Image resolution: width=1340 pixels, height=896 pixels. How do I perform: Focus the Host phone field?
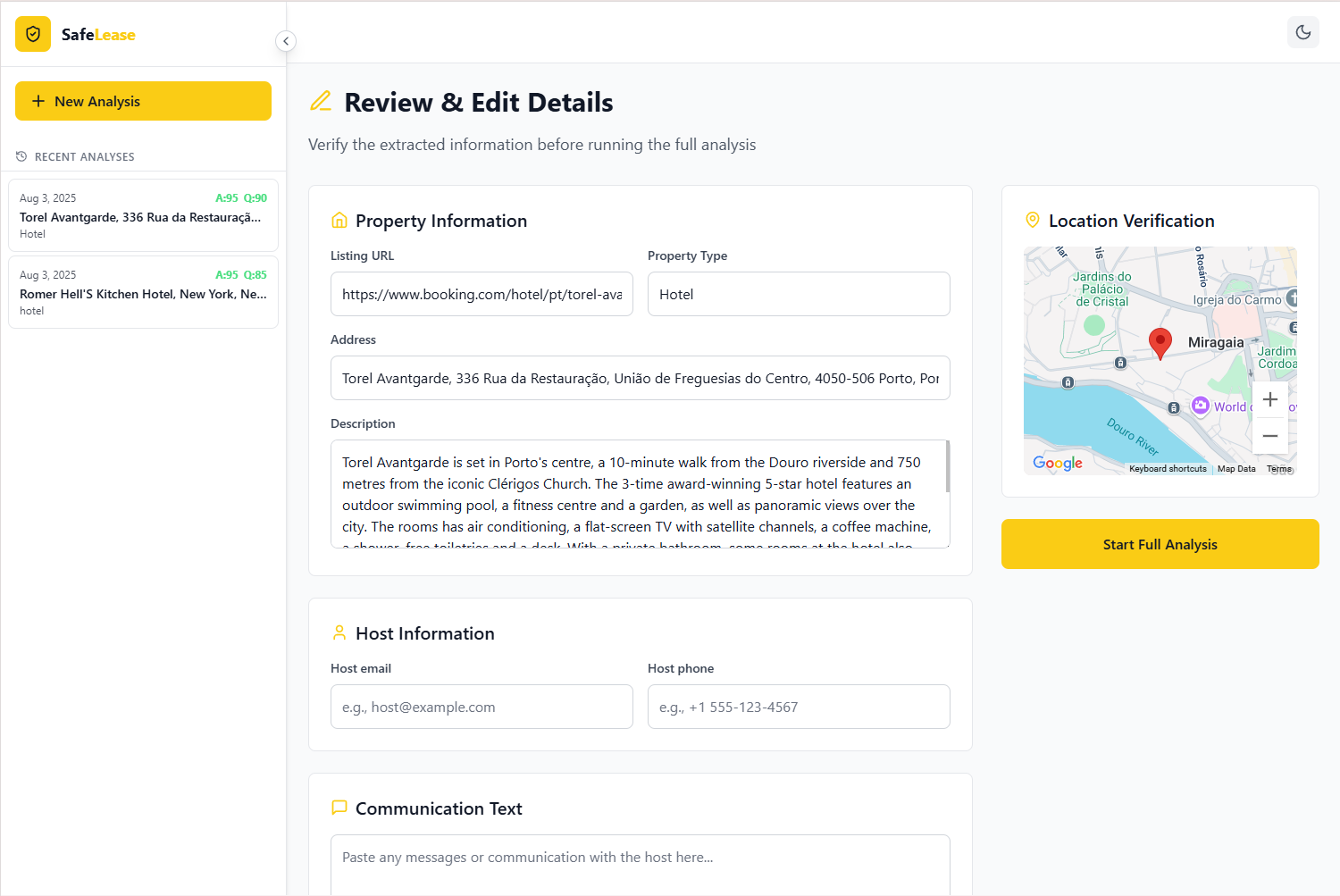[799, 707]
